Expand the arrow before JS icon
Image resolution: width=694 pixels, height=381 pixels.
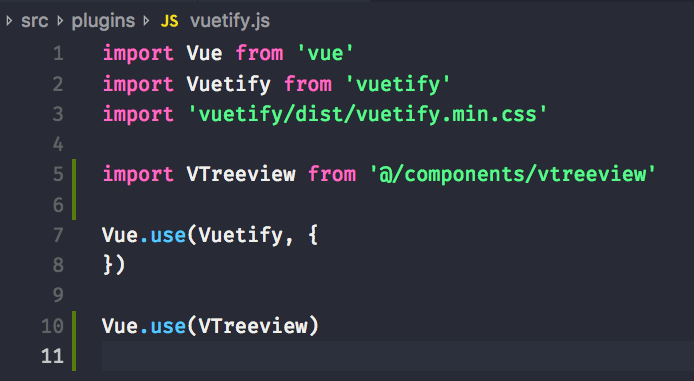[146, 21]
